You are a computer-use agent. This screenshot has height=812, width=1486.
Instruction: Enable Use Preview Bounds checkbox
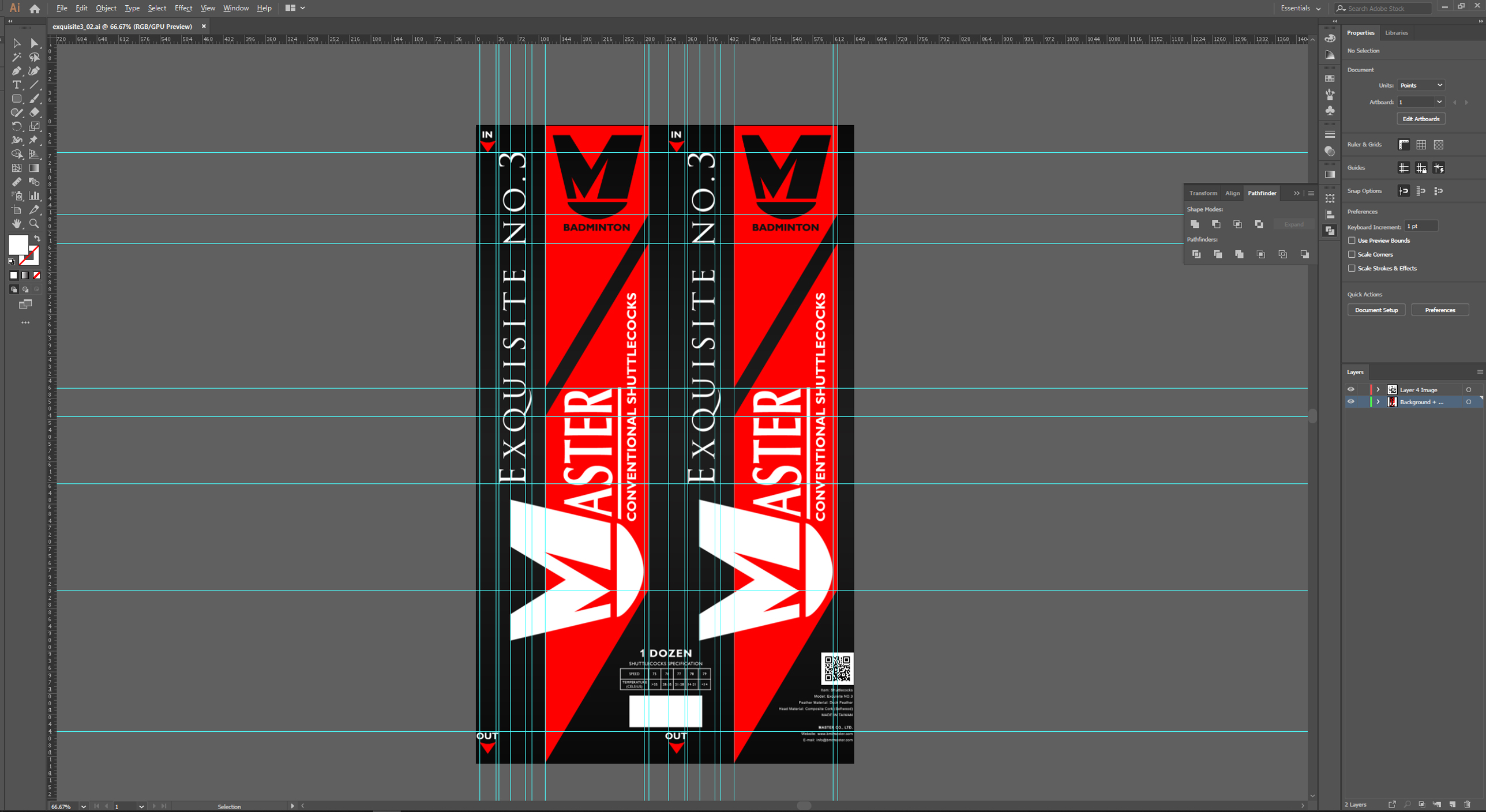(1352, 240)
